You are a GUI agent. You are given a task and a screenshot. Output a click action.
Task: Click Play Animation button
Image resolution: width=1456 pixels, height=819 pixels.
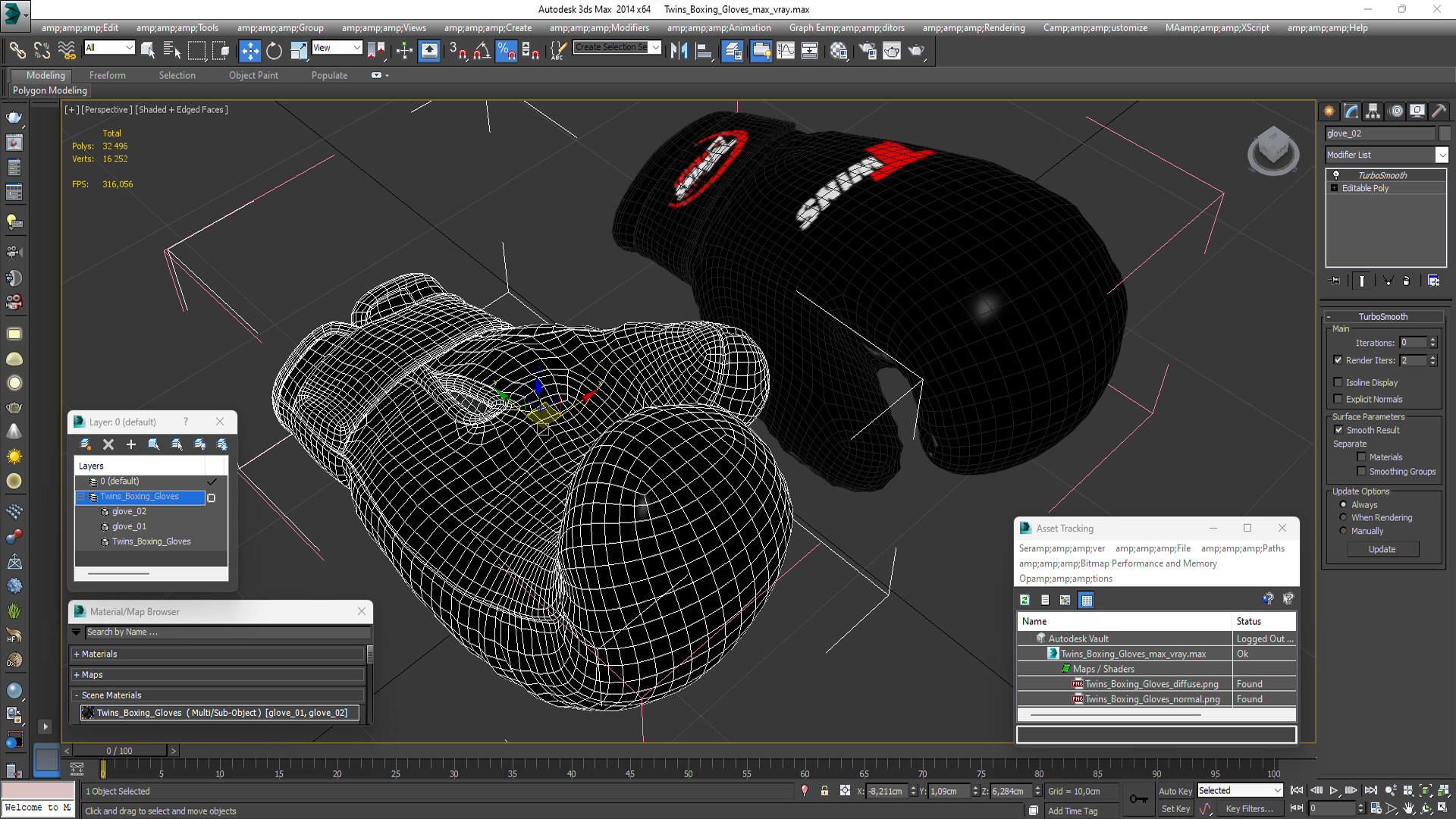[1333, 790]
